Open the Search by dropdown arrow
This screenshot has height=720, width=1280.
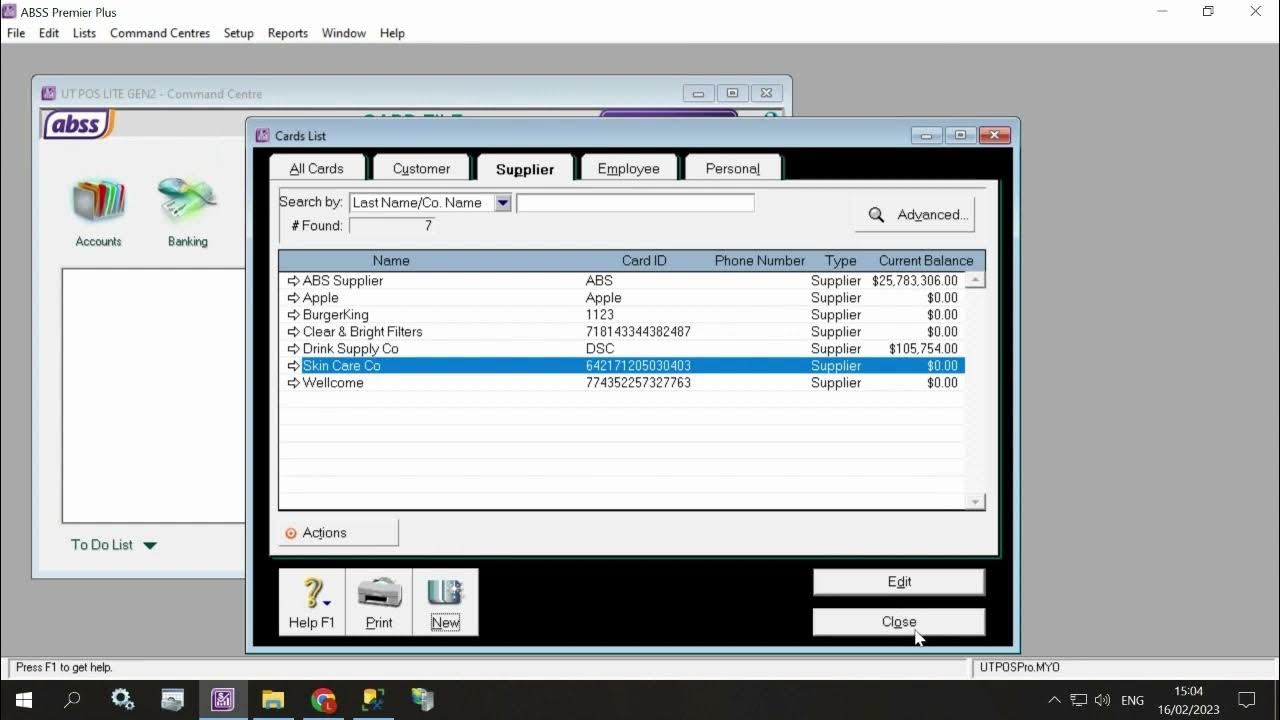click(503, 203)
